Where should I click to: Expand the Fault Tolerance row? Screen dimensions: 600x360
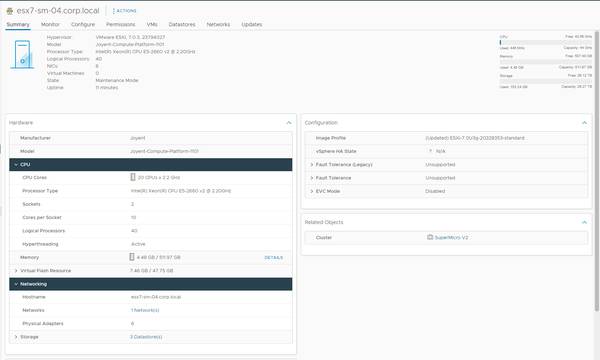point(311,178)
